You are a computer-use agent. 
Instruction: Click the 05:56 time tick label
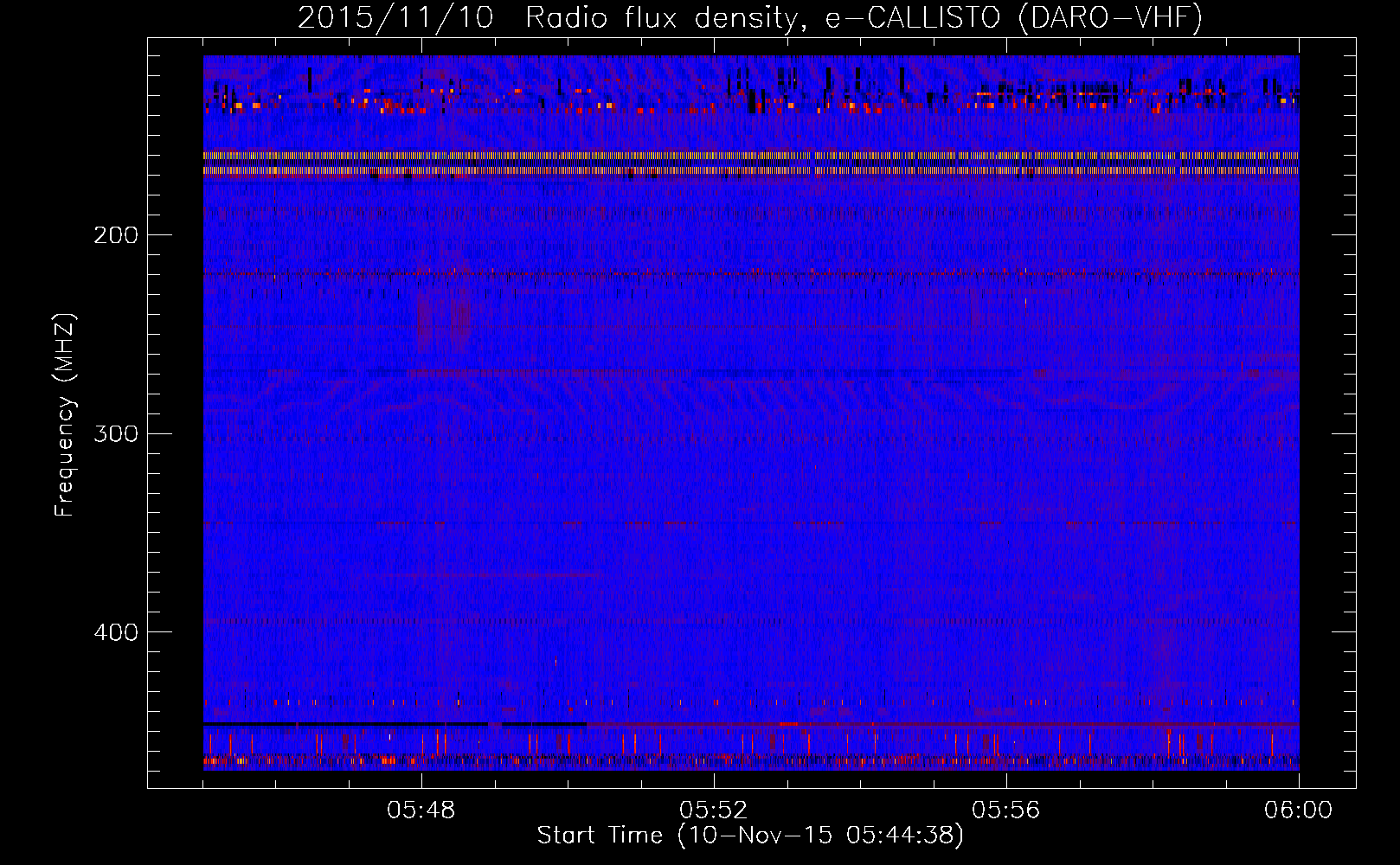pyautogui.click(x=1006, y=811)
